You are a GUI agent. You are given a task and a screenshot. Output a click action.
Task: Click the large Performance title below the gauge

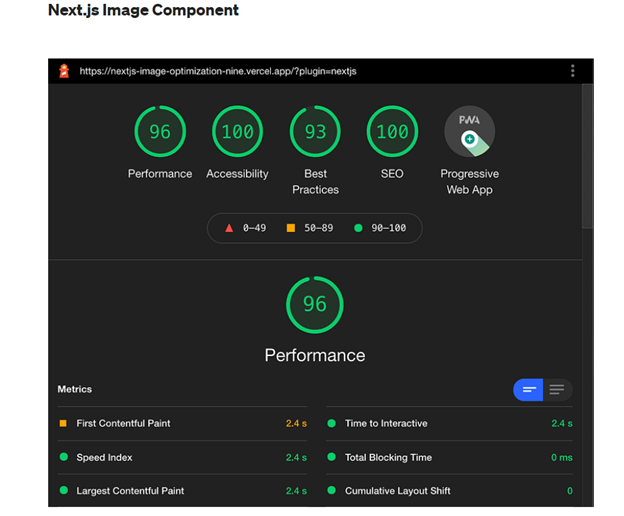tap(315, 355)
